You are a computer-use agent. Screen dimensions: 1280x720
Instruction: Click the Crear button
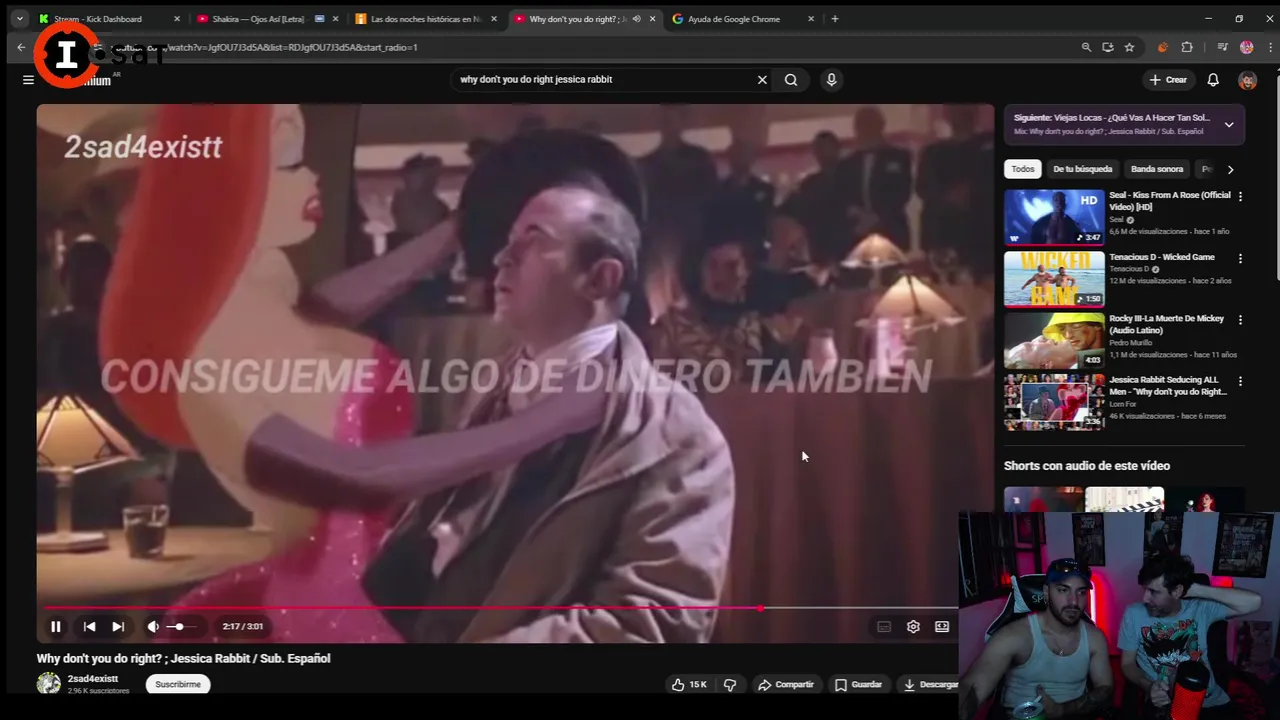click(x=1168, y=80)
